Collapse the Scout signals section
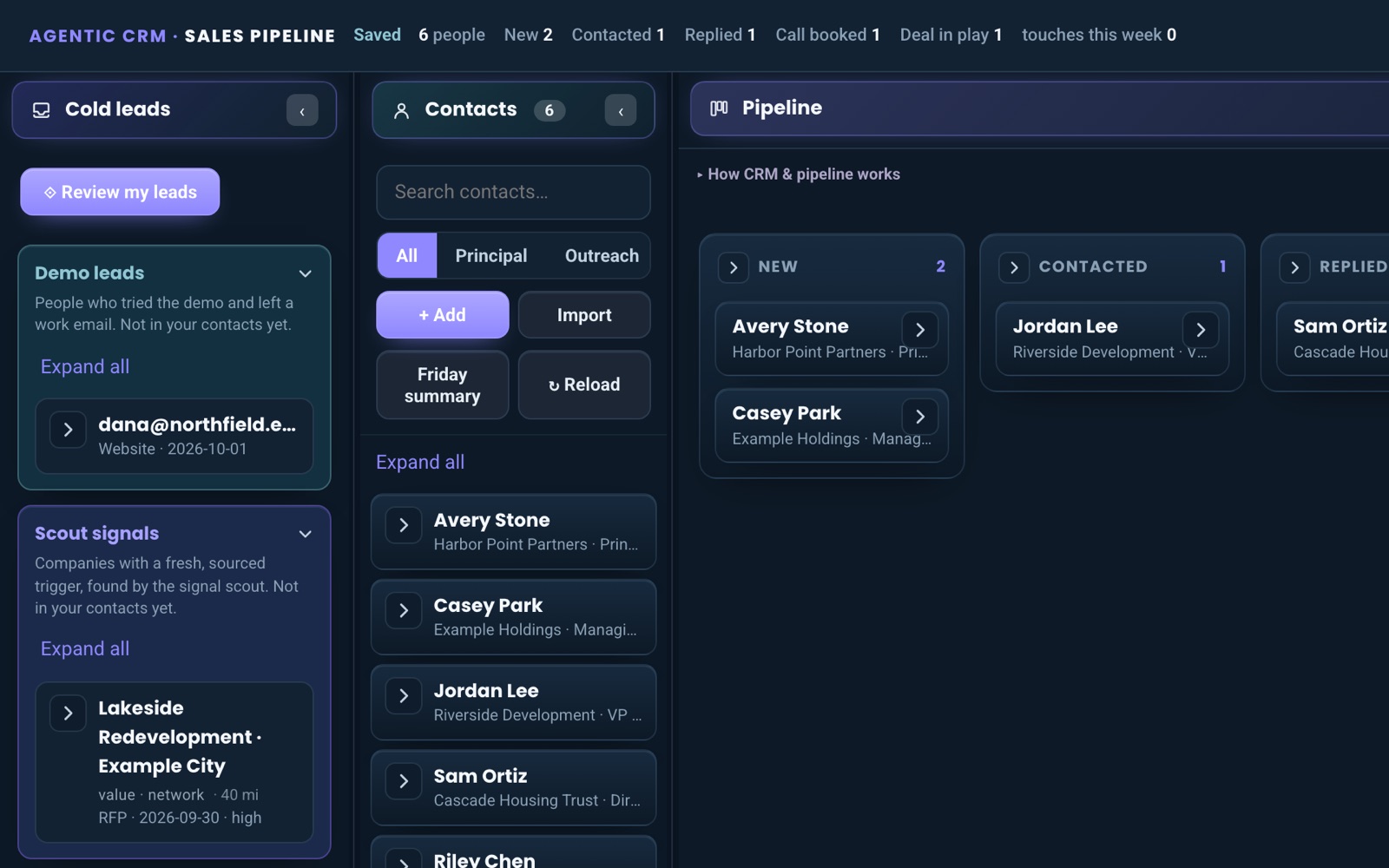 pos(306,534)
